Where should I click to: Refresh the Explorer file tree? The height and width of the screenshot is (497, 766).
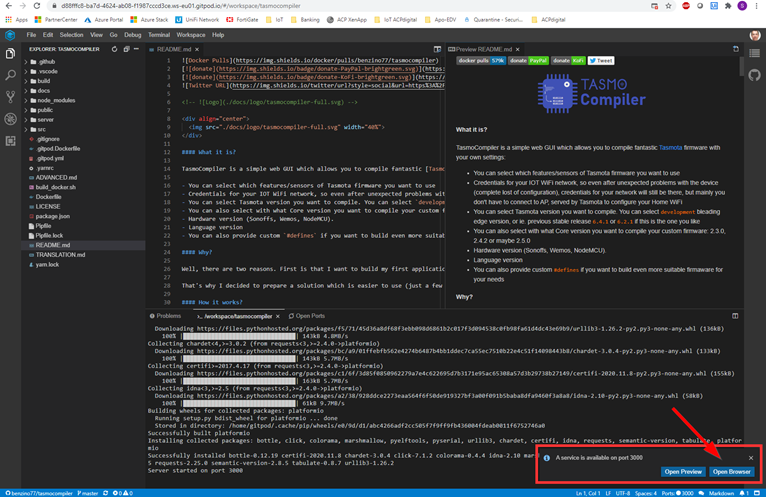(114, 49)
